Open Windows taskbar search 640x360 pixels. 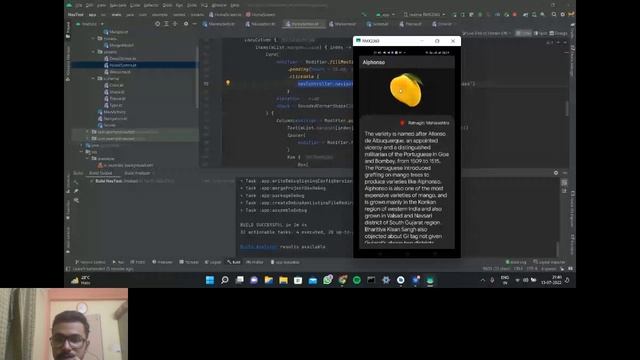[x=224, y=280]
